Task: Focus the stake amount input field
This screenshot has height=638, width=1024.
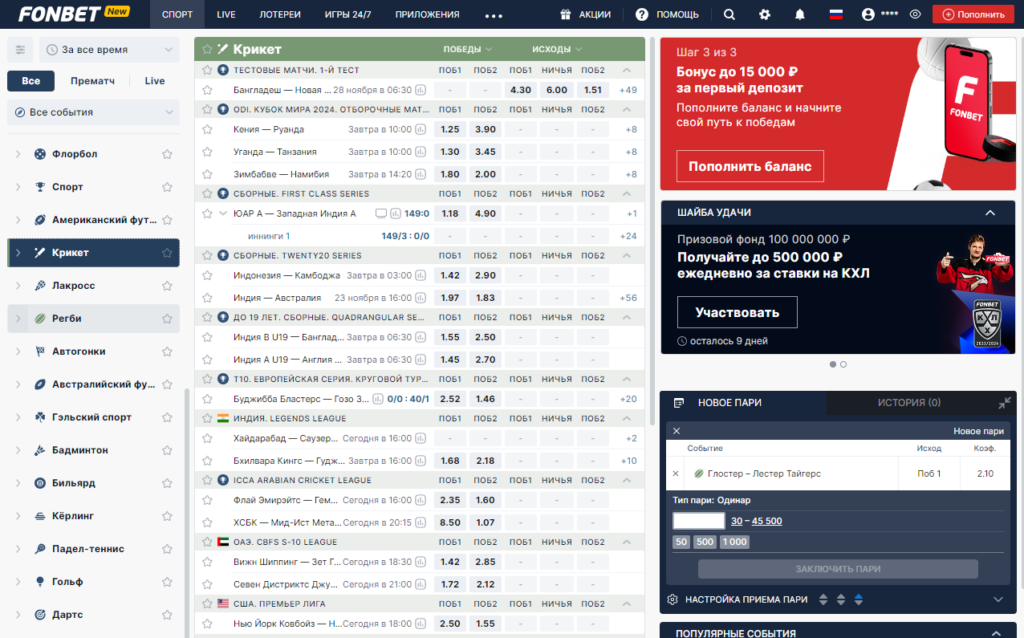Action: click(699, 520)
